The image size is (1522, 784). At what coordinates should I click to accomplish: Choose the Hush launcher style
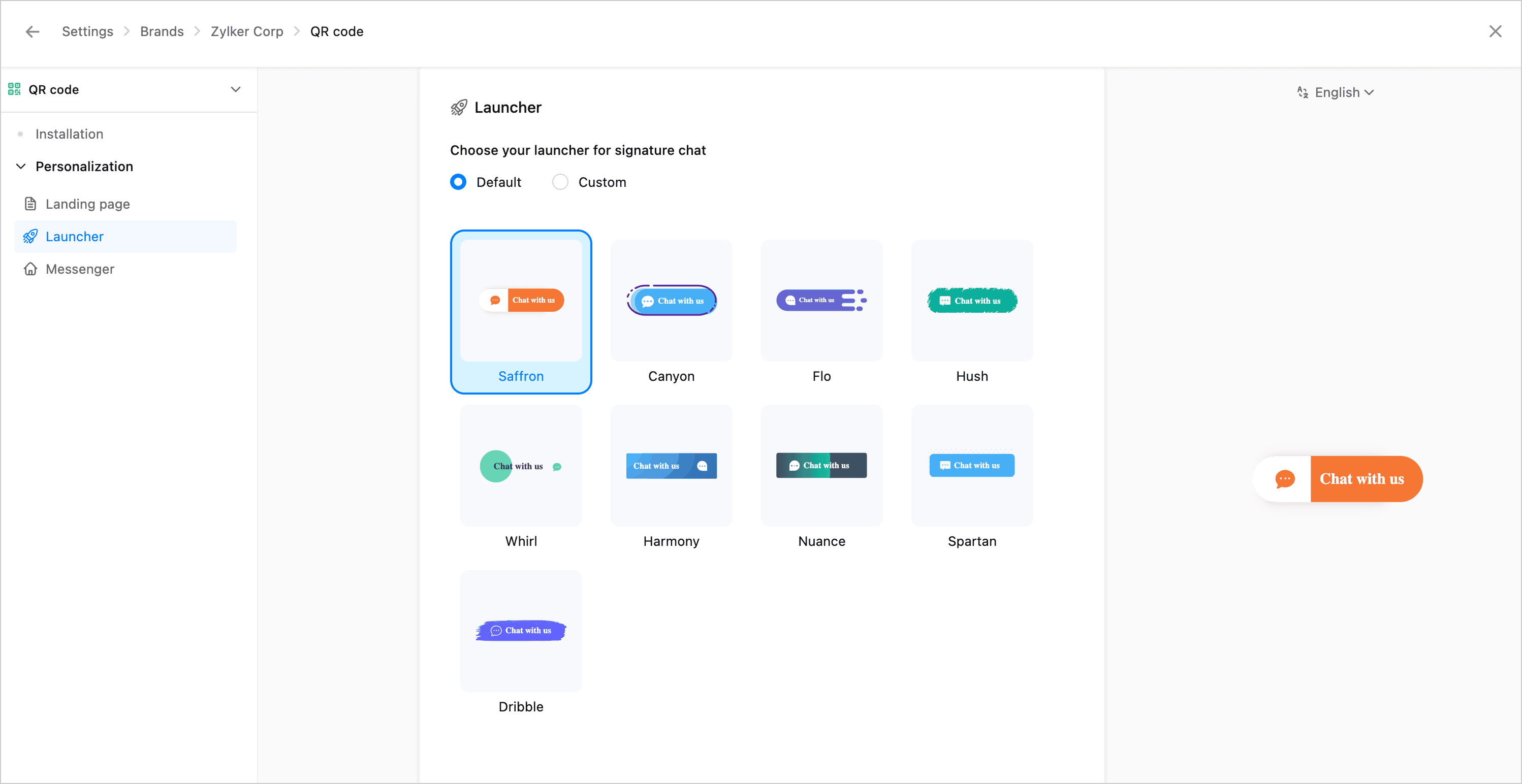[971, 301]
